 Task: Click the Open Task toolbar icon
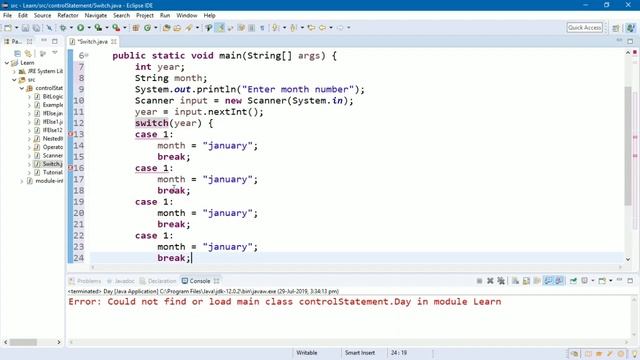pyautogui.click(x=177, y=28)
